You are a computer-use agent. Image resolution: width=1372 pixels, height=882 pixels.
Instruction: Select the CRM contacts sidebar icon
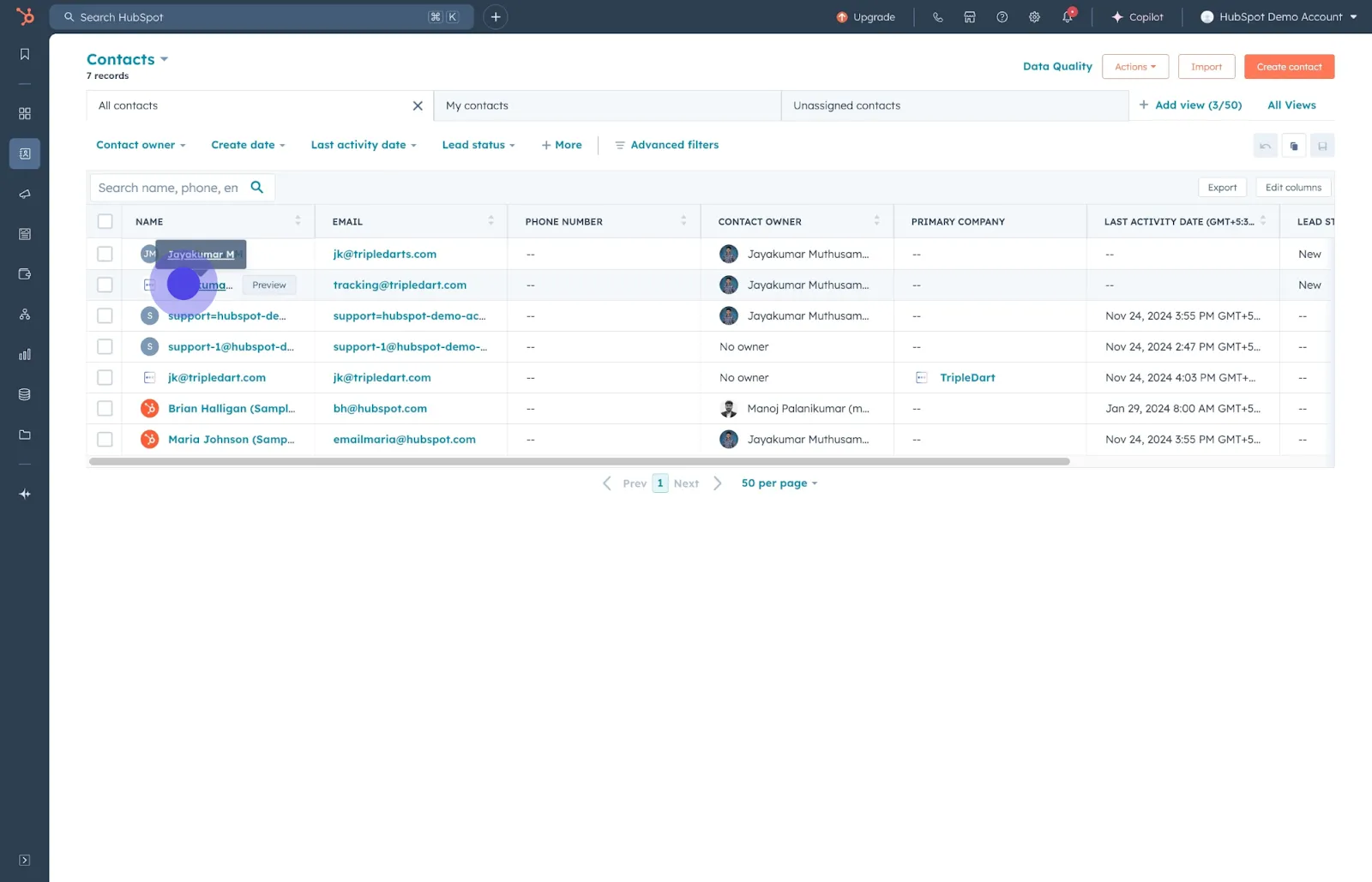25,153
